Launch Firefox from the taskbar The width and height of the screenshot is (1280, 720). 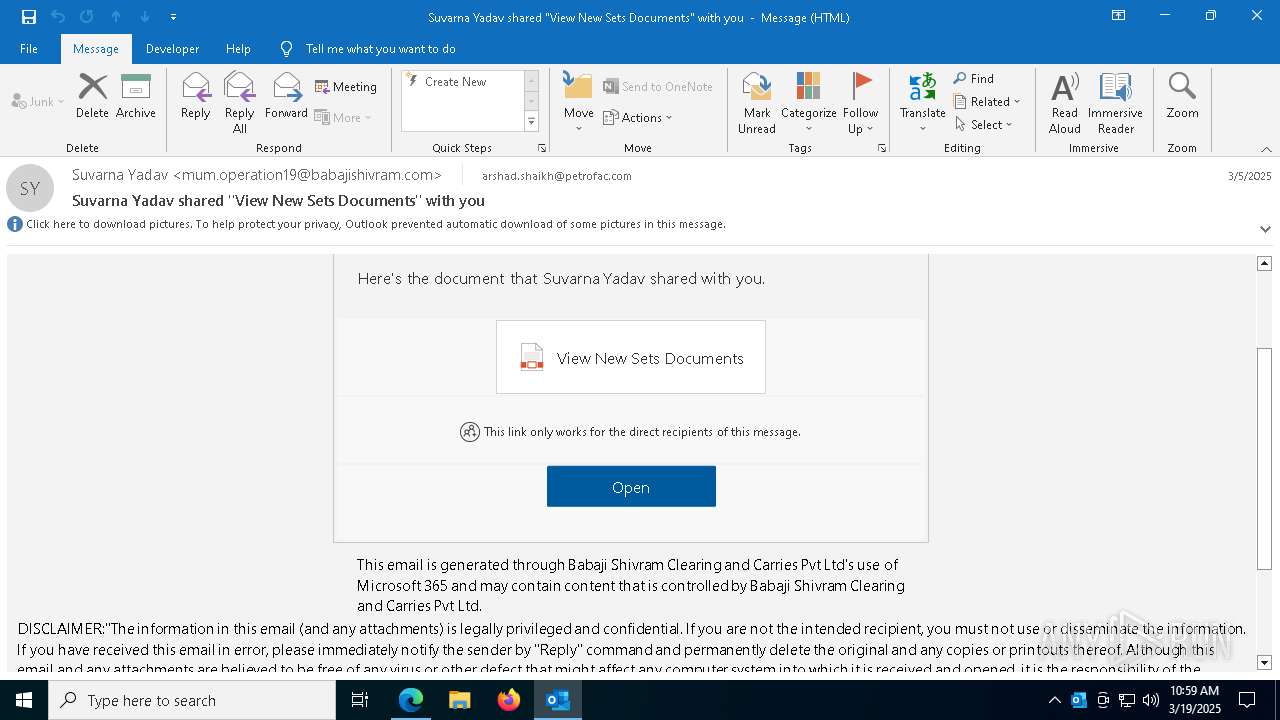click(509, 700)
